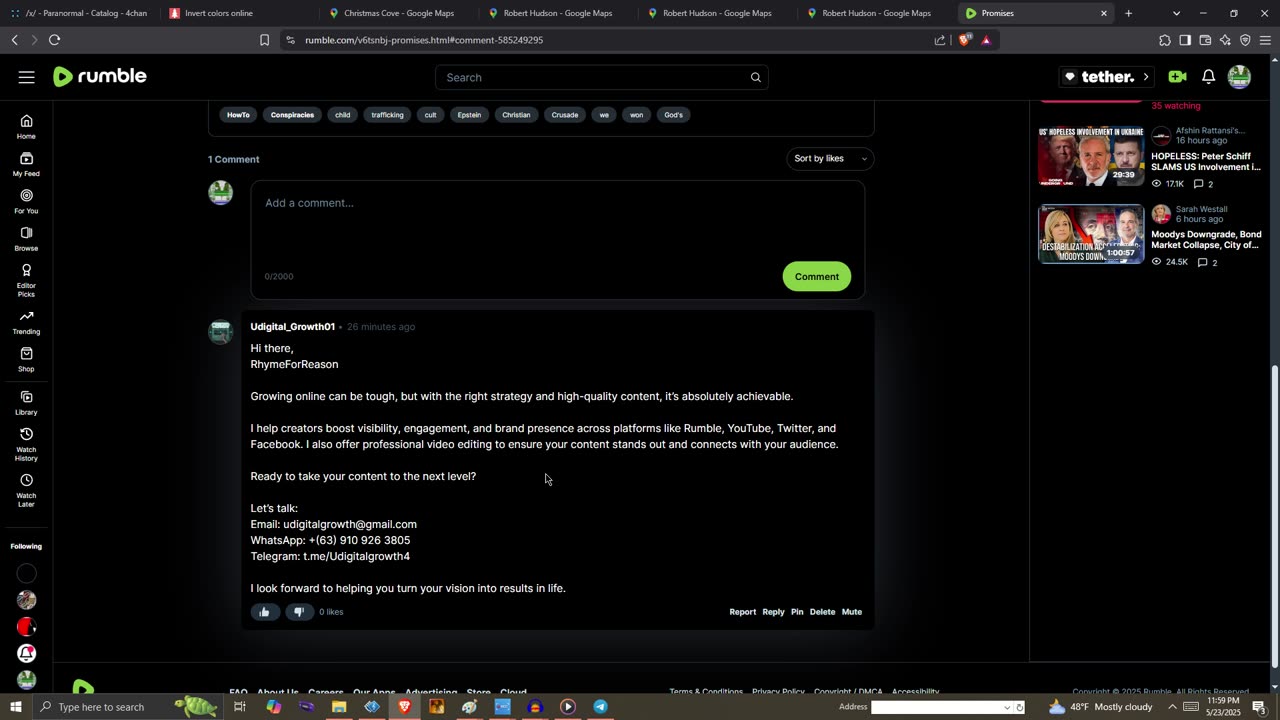Expand the Sort by likes dropdown
This screenshot has width=1280, height=720.
coord(830,158)
